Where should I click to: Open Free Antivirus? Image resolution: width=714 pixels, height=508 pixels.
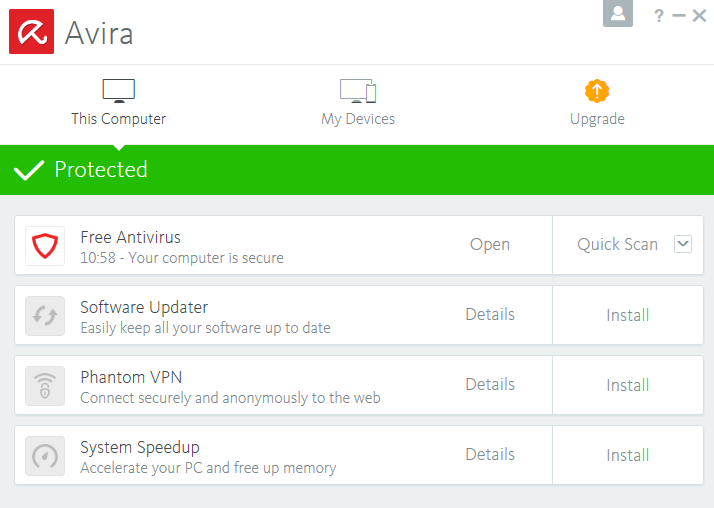click(490, 245)
